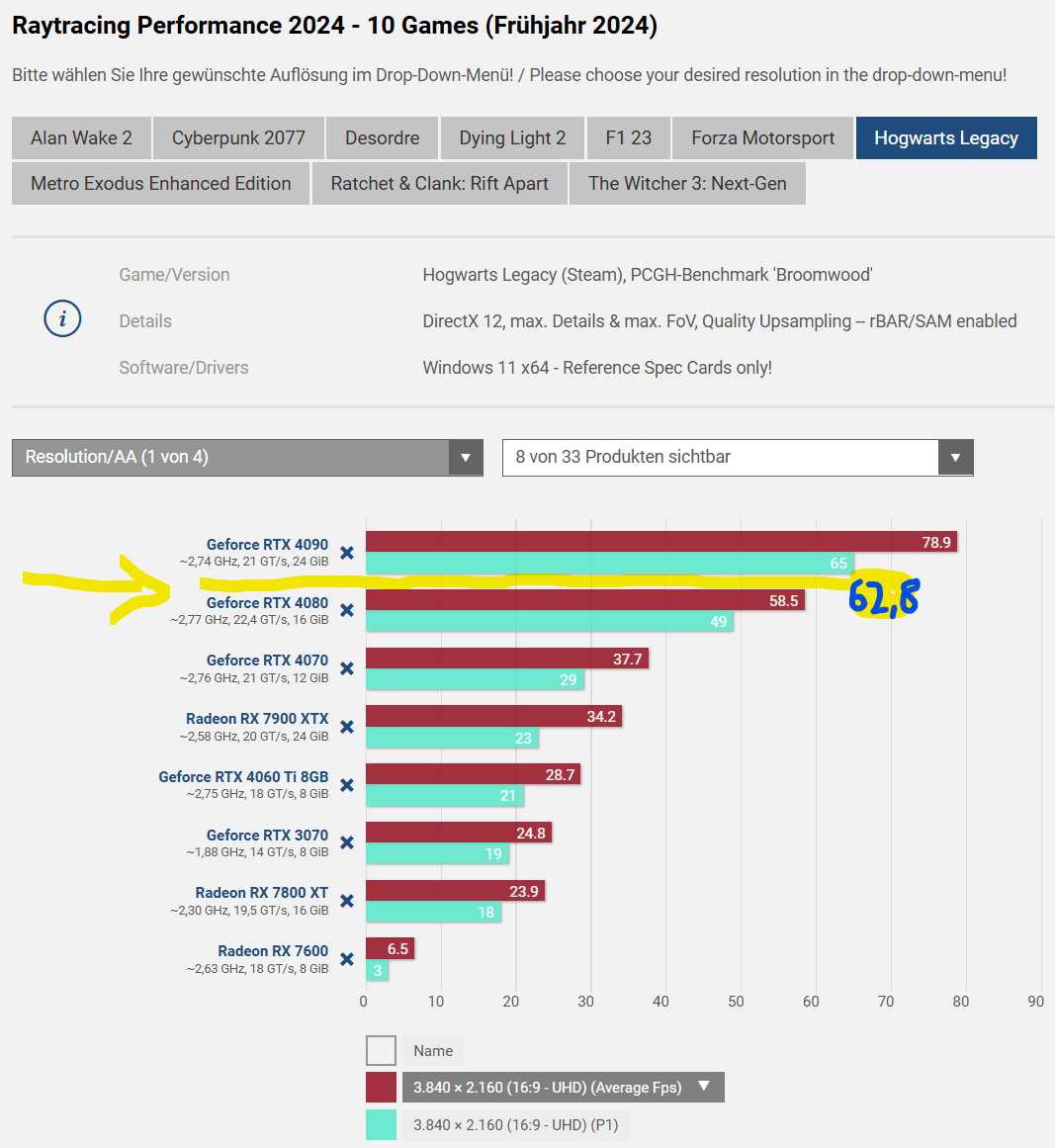Click the RX 7600 6.5 fps bar

[391, 949]
